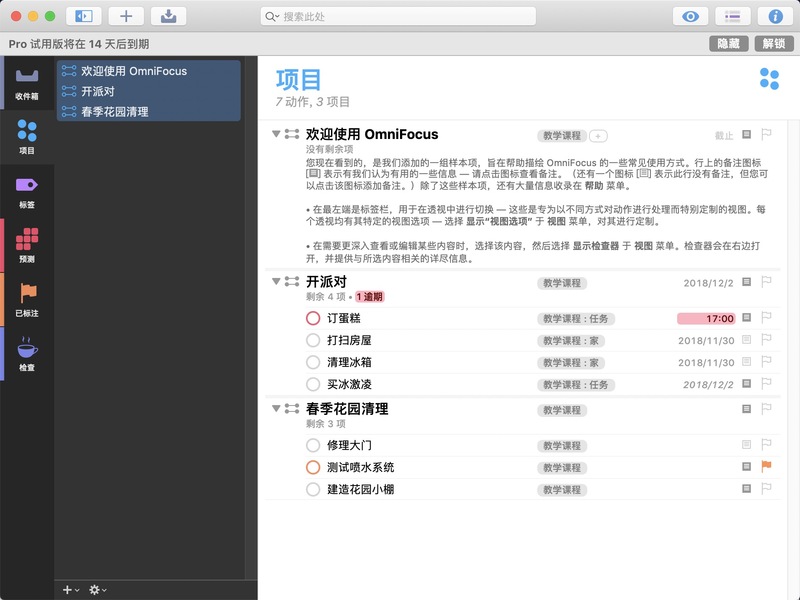This screenshot has width=800, height=600.
Task: Switch to the 标签 tags perspective
Action: 27,192
